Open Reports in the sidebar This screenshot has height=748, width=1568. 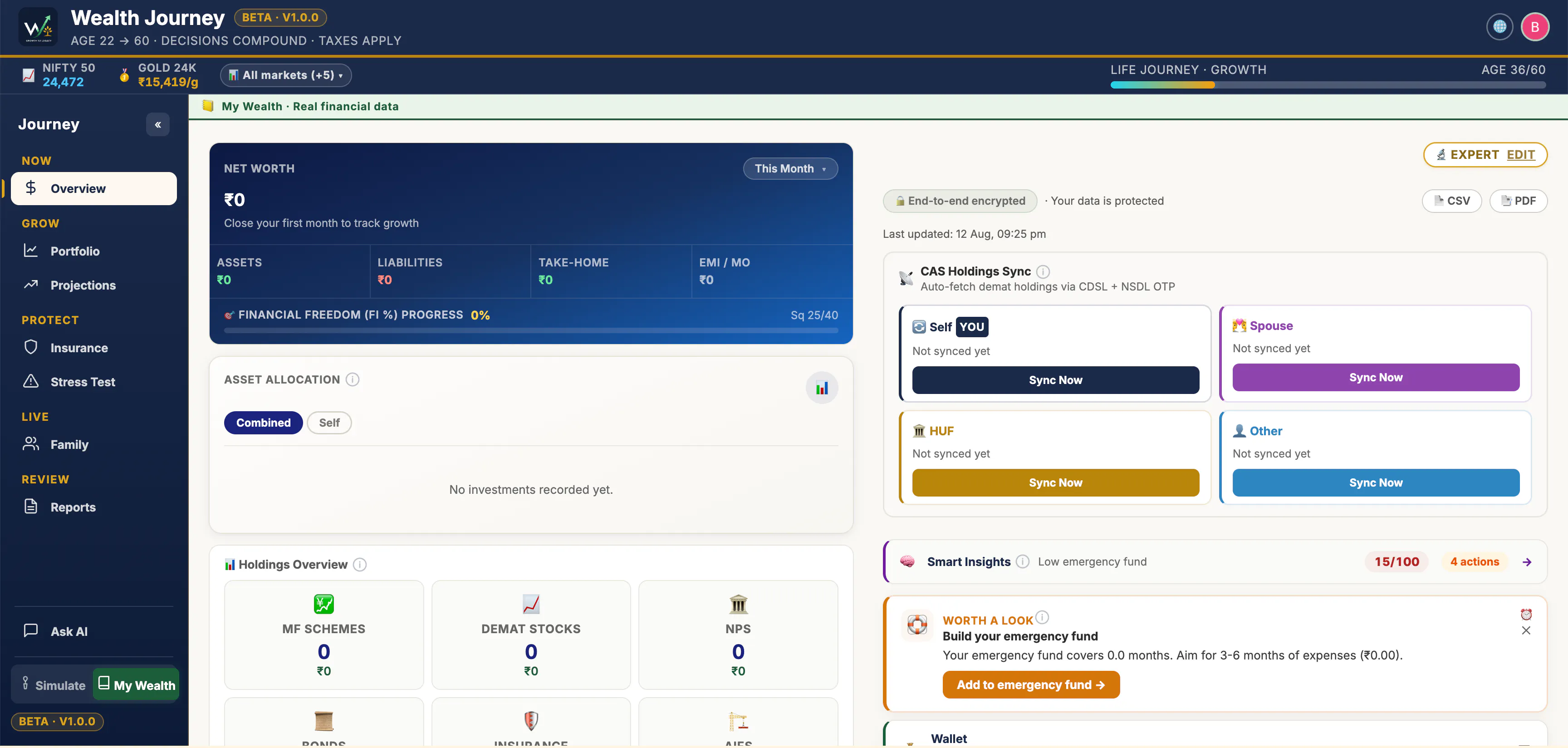94,507
